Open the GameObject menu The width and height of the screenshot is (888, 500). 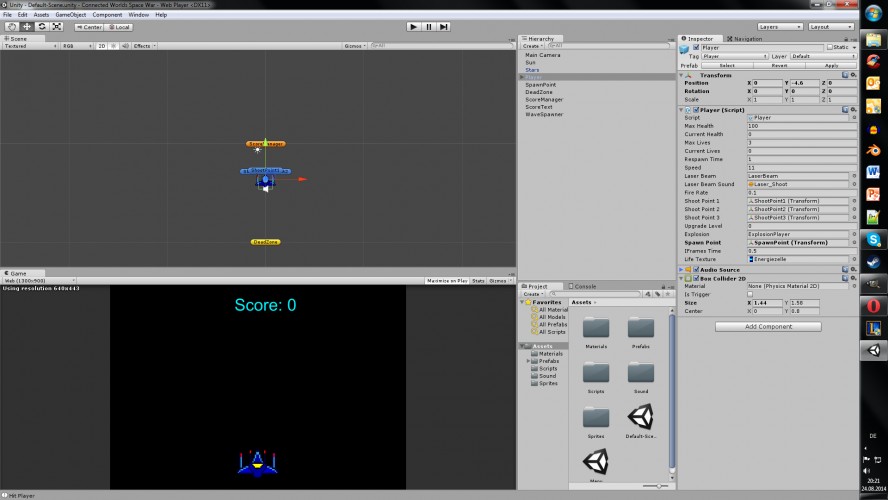pos(71,15)
